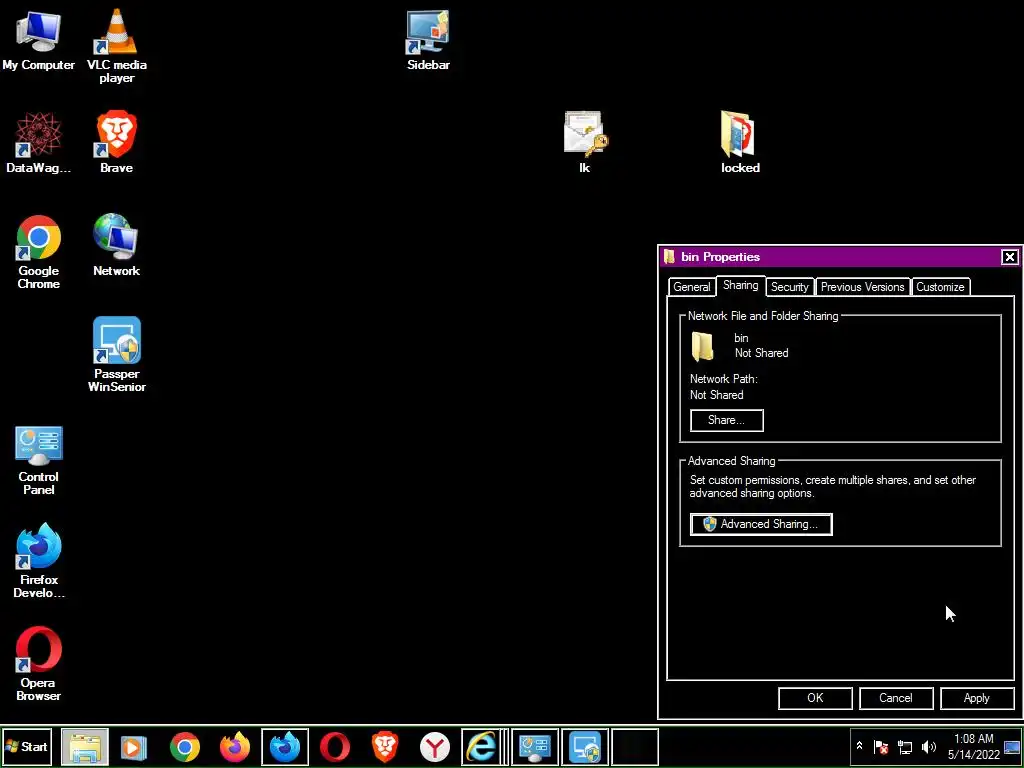Select the Passper WinSenior shortcut

[117, 355]
